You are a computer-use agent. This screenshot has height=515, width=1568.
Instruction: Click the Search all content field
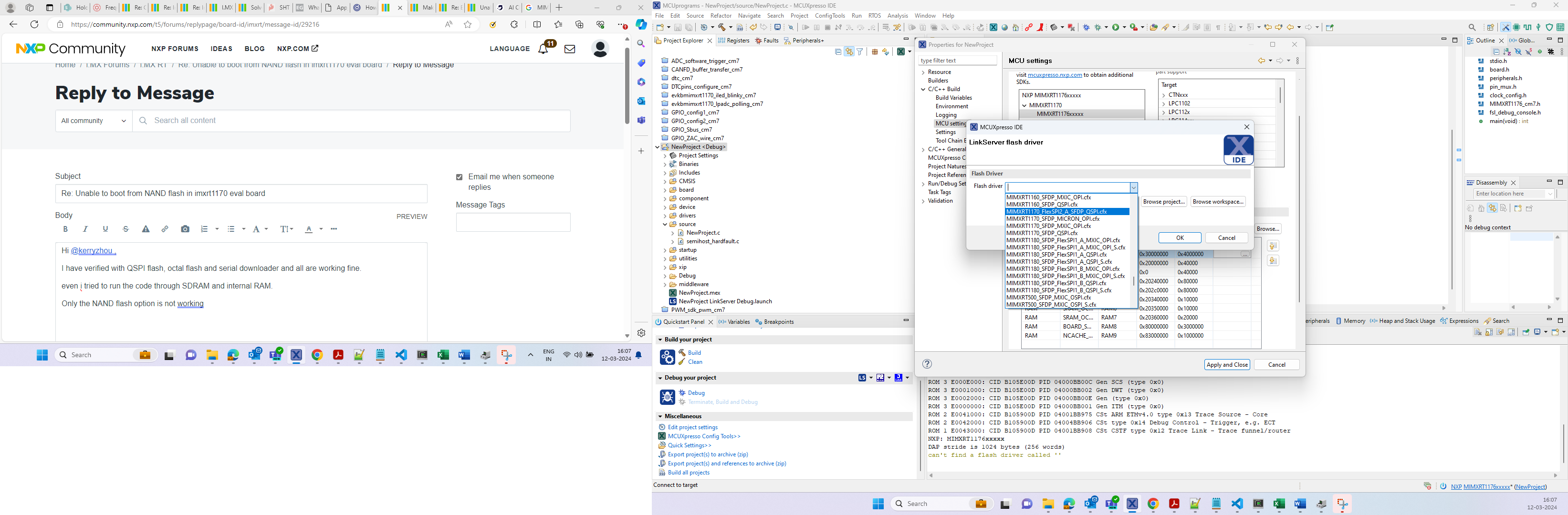pyautogui.click(x=351, y=121)
